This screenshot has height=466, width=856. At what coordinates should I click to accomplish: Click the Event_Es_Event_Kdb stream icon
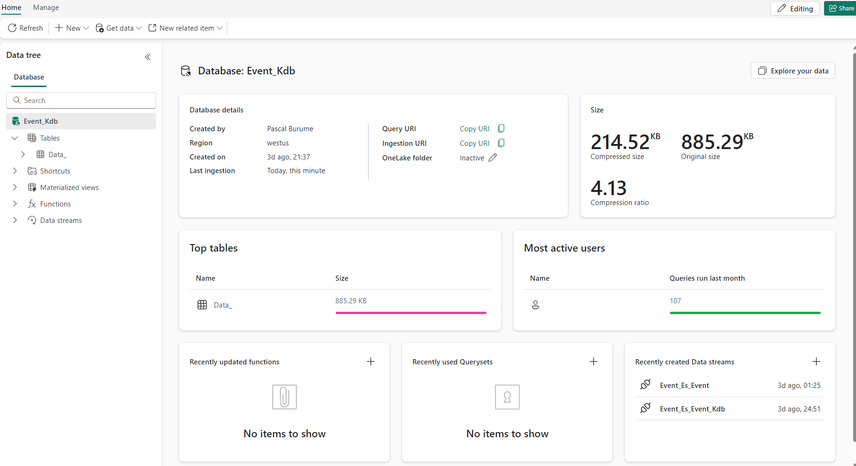[645, 408]
